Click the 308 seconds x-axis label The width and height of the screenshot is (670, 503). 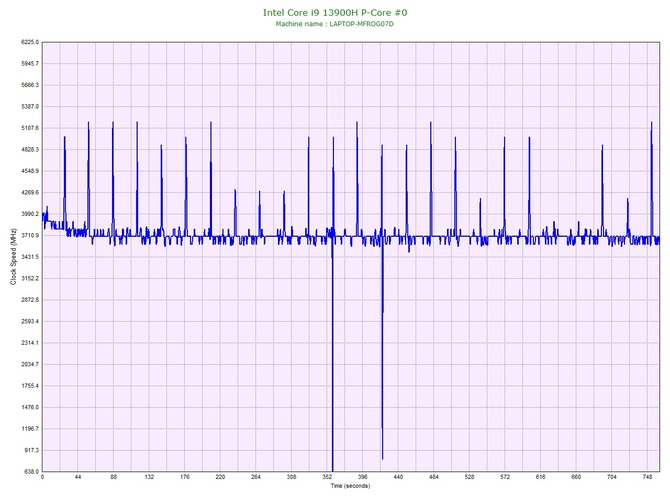point(291,477)
